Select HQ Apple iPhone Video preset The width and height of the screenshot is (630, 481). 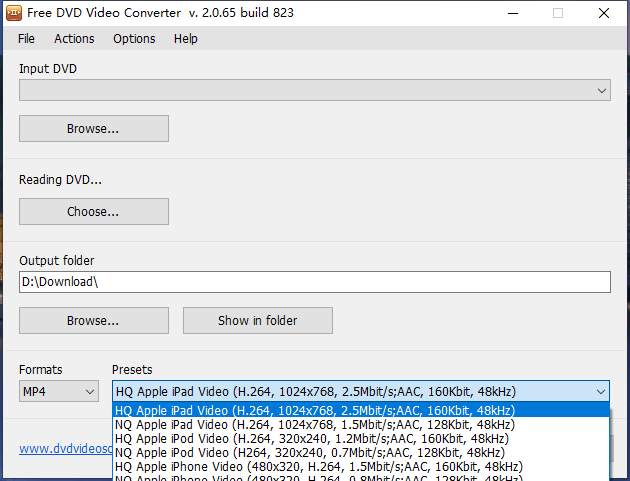tap(361, 467)
